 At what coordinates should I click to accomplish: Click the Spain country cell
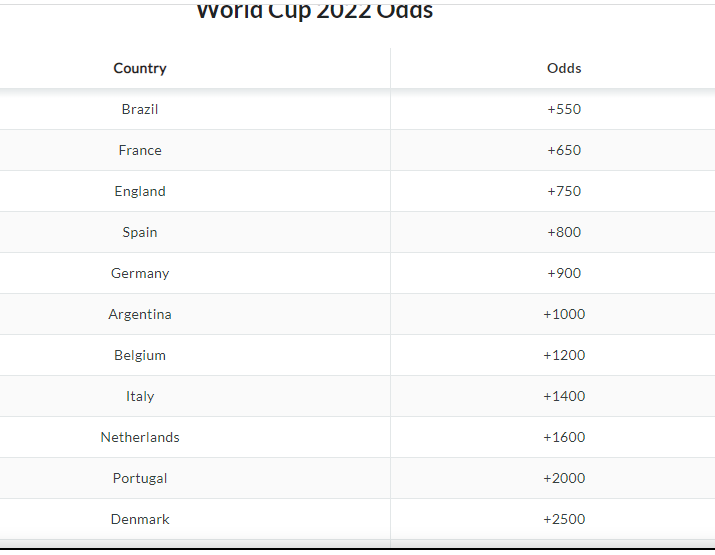pyautogui.click(x=140, y=232)
